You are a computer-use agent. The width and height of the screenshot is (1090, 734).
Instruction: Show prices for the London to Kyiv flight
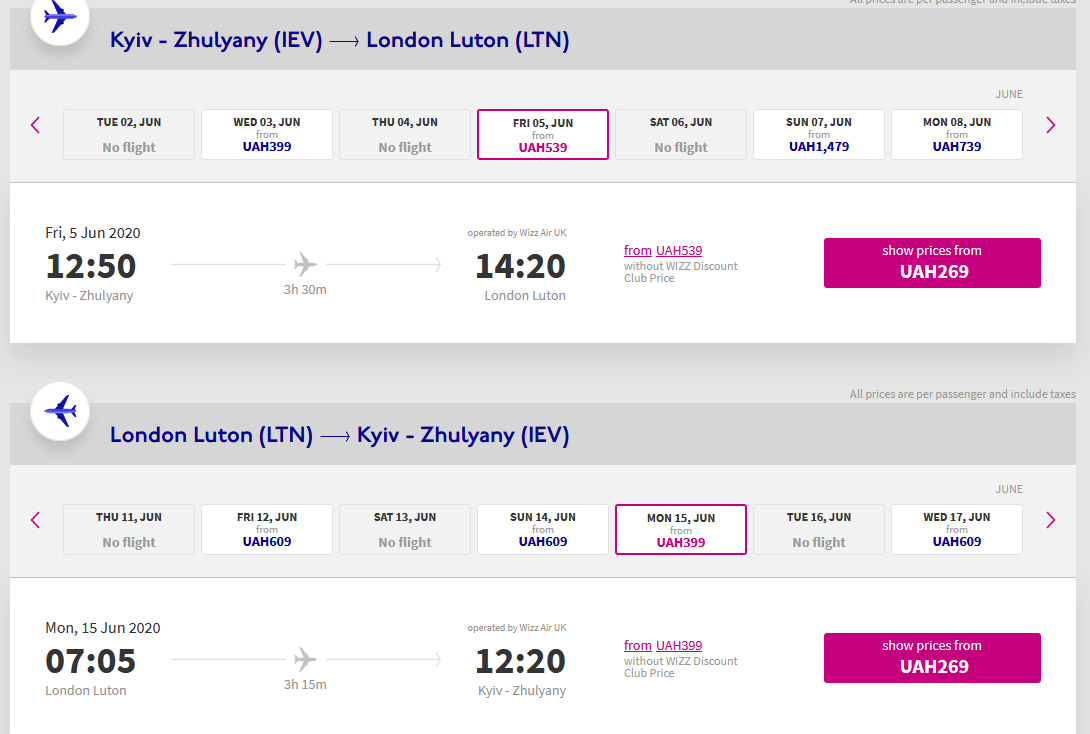[932, 657]
